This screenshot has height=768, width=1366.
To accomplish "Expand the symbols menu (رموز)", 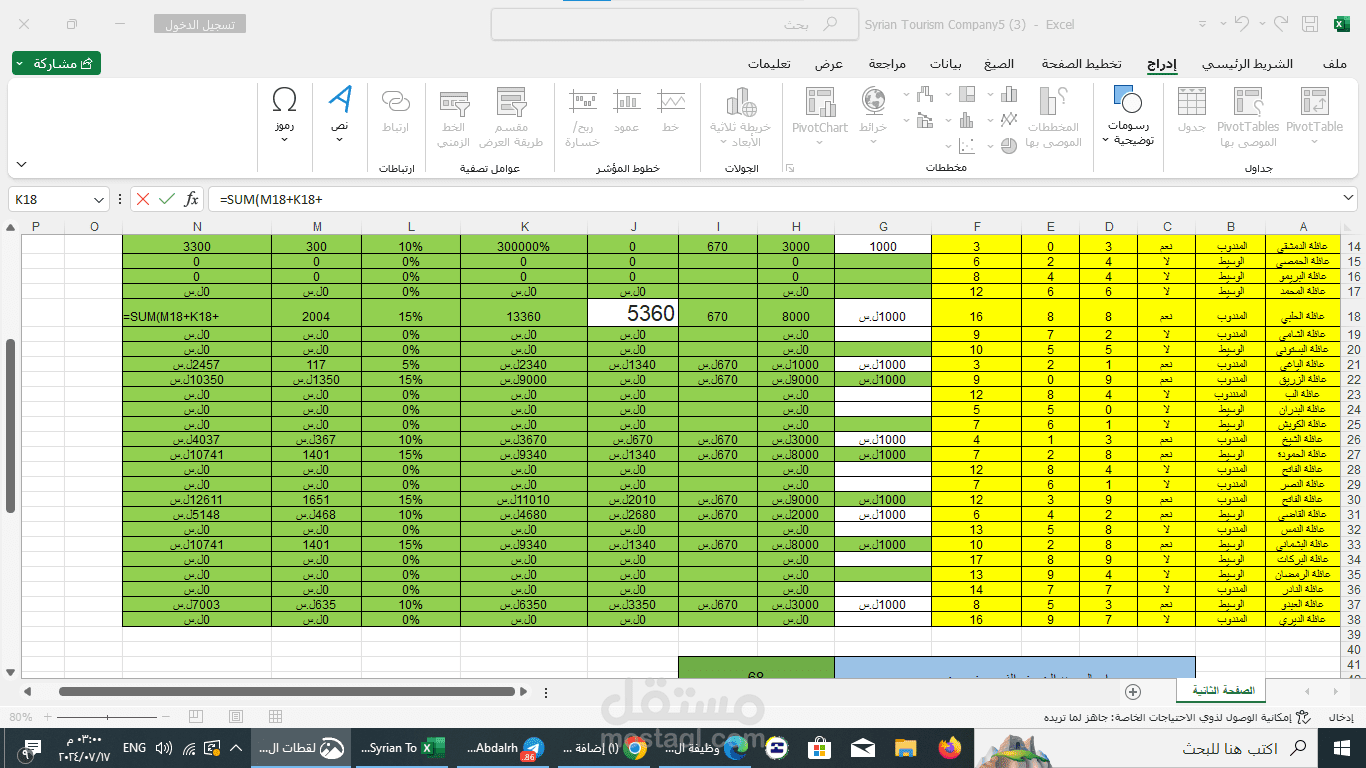I will (x=284, y=115).
